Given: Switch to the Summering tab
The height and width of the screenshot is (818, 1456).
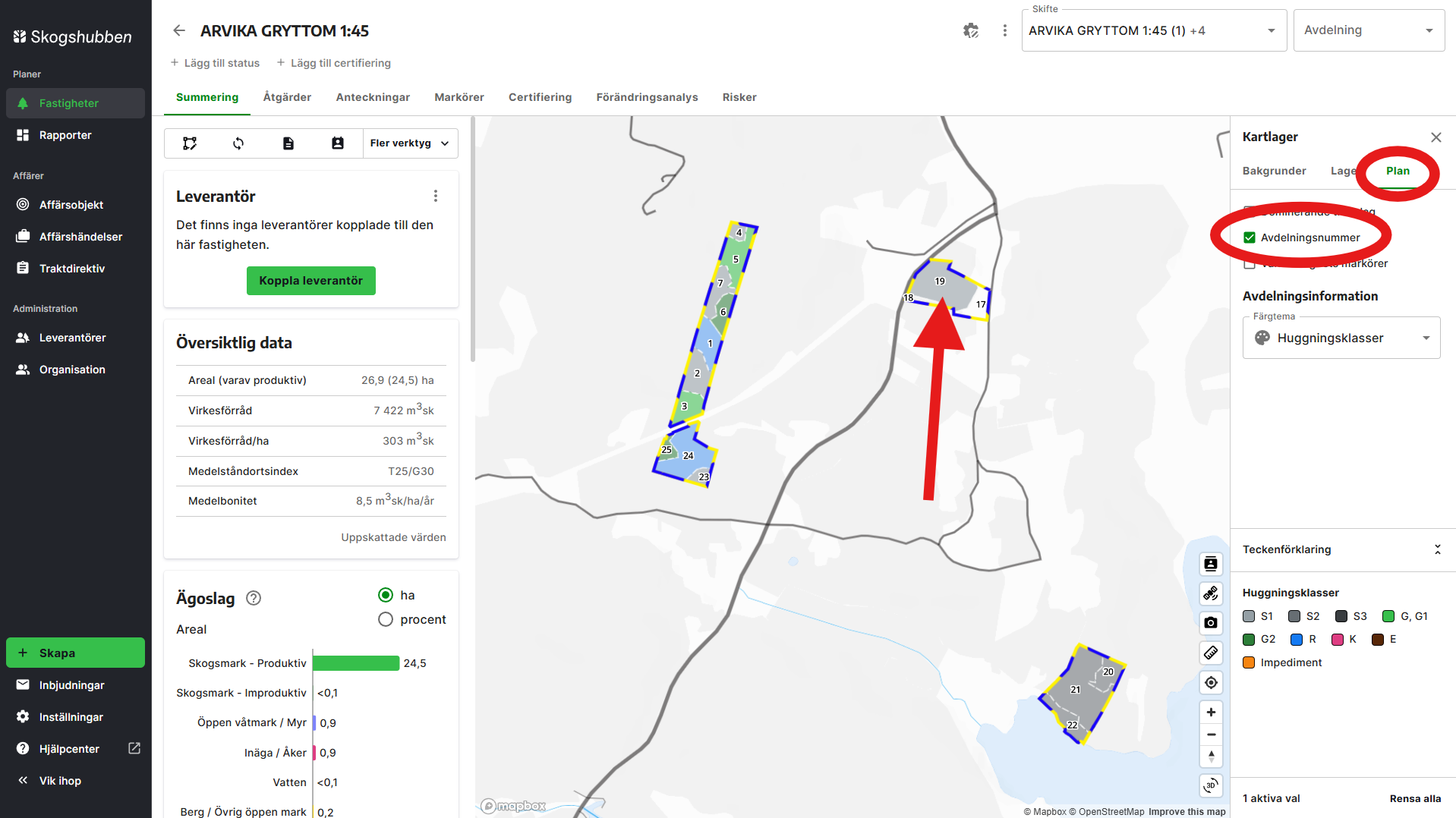Looking at the screenshot, I should [x=207, y=97].
